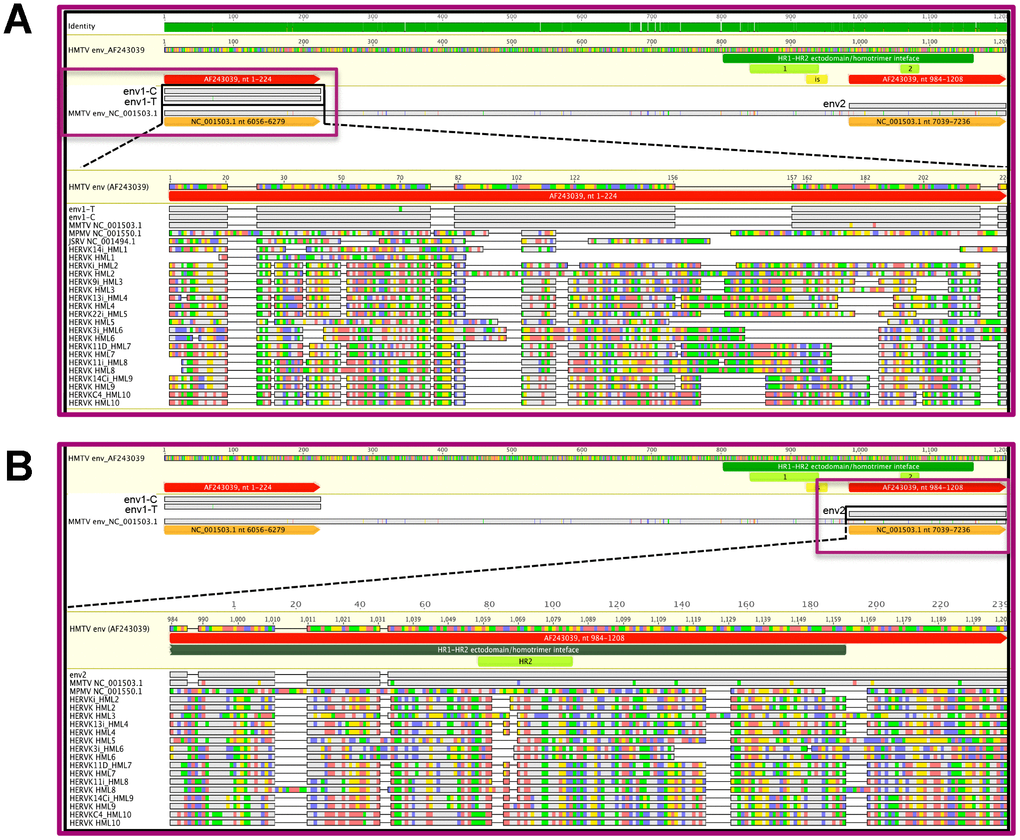Click the orange NC_001503.1 nt 6056-6279 arrow in panel A

(240, 121)
